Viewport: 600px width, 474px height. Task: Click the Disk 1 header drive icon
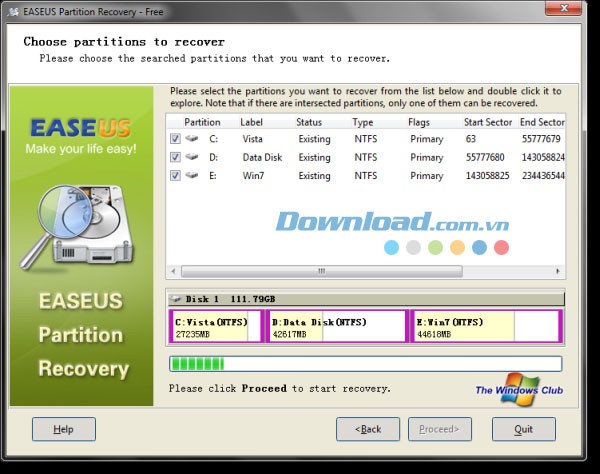[176, 299]
